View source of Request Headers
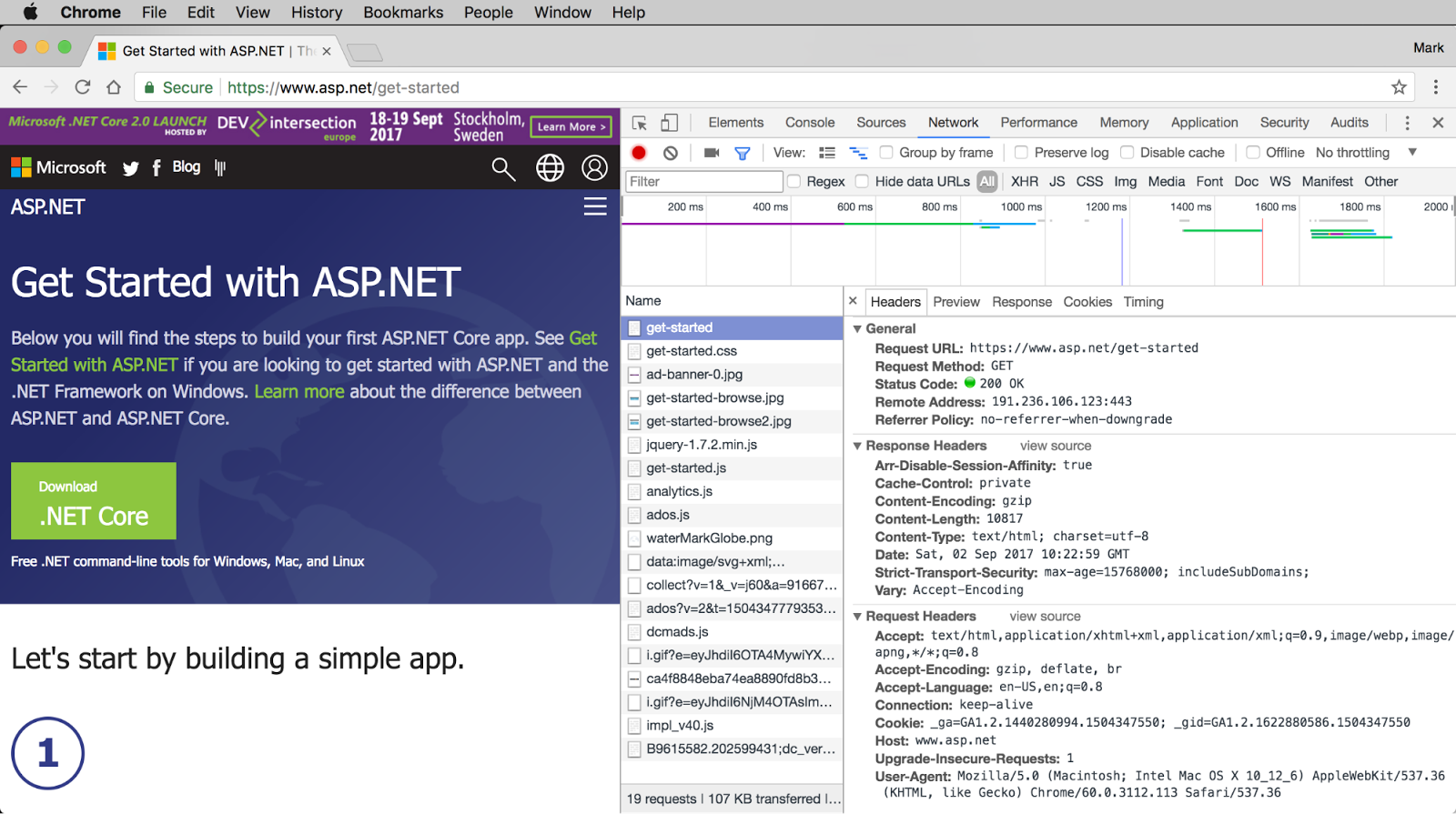1456x814 pixels. point(1045,617)
